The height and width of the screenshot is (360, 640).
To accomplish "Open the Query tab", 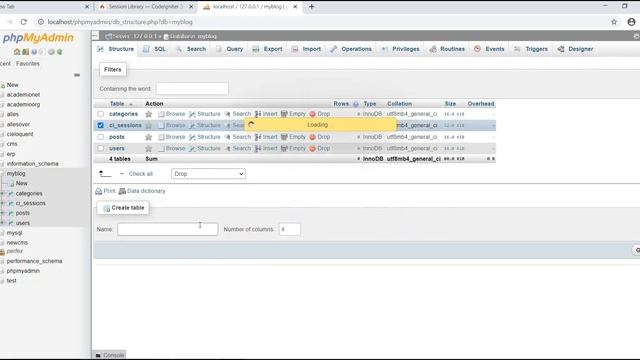I will point(229,49).
